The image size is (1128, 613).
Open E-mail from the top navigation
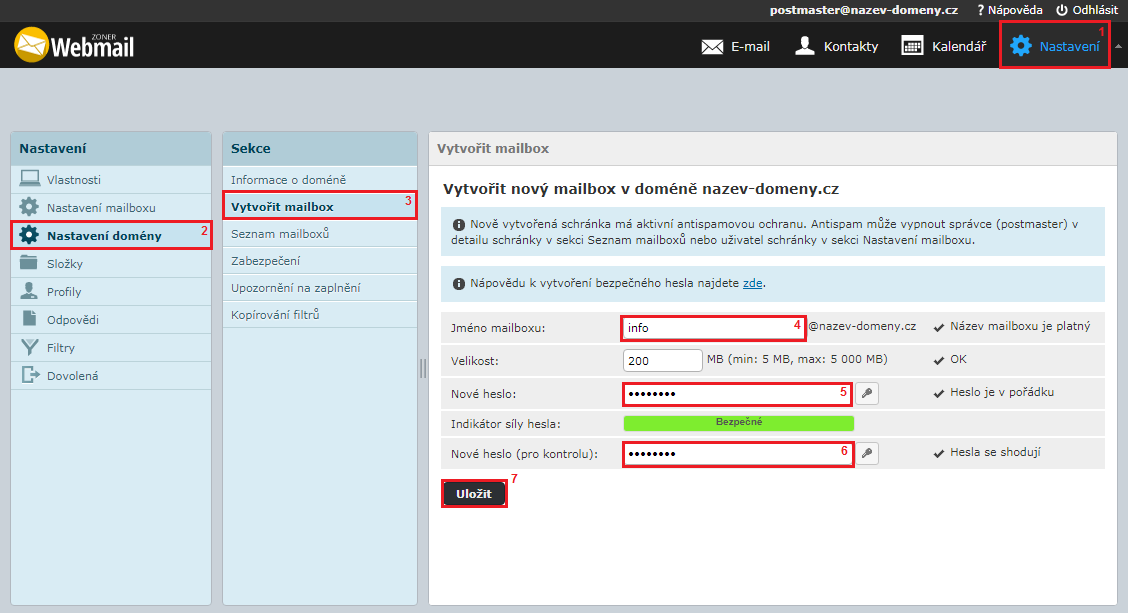point(735,46)
